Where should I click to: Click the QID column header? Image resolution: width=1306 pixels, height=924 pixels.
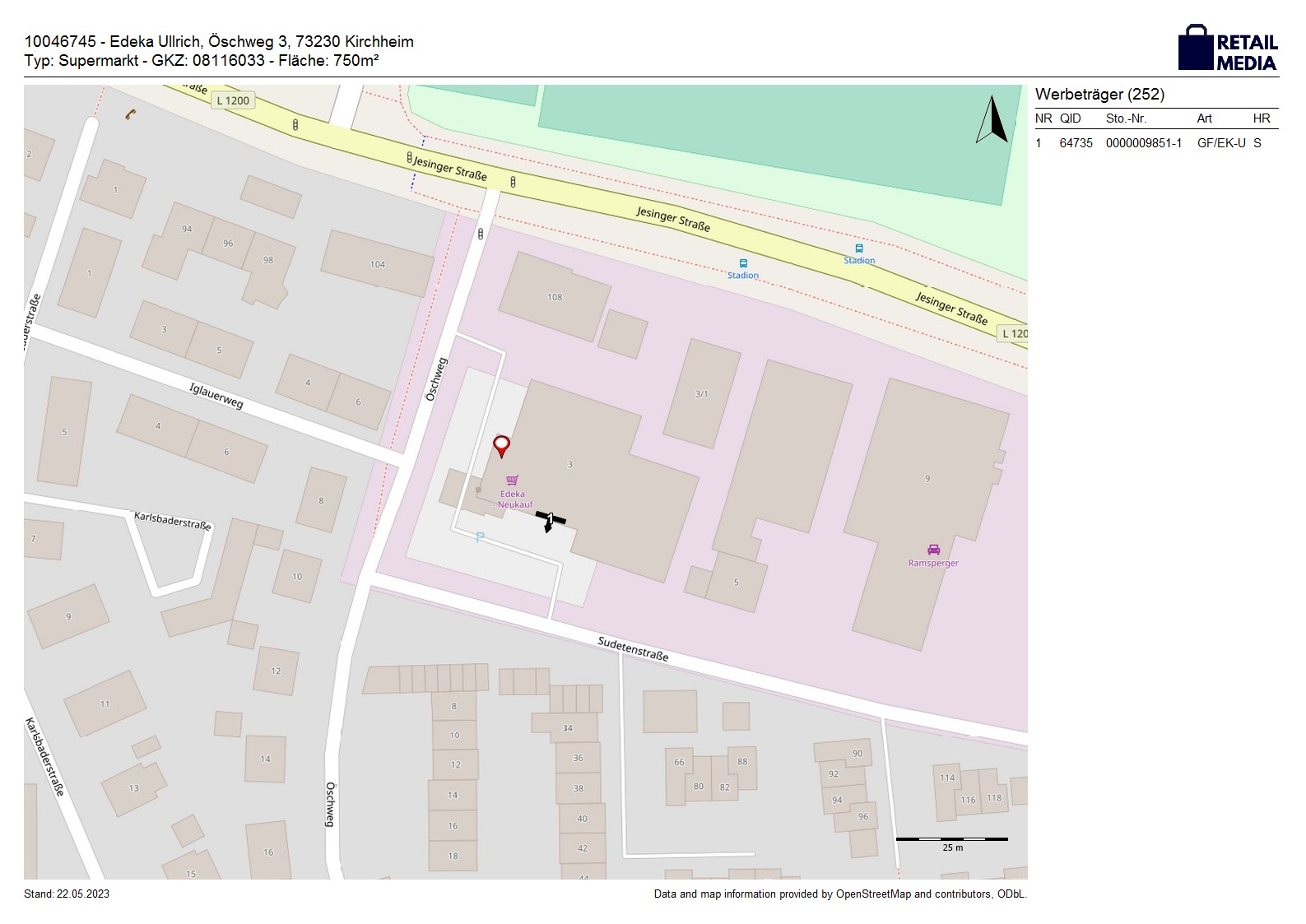(1070, 118)
